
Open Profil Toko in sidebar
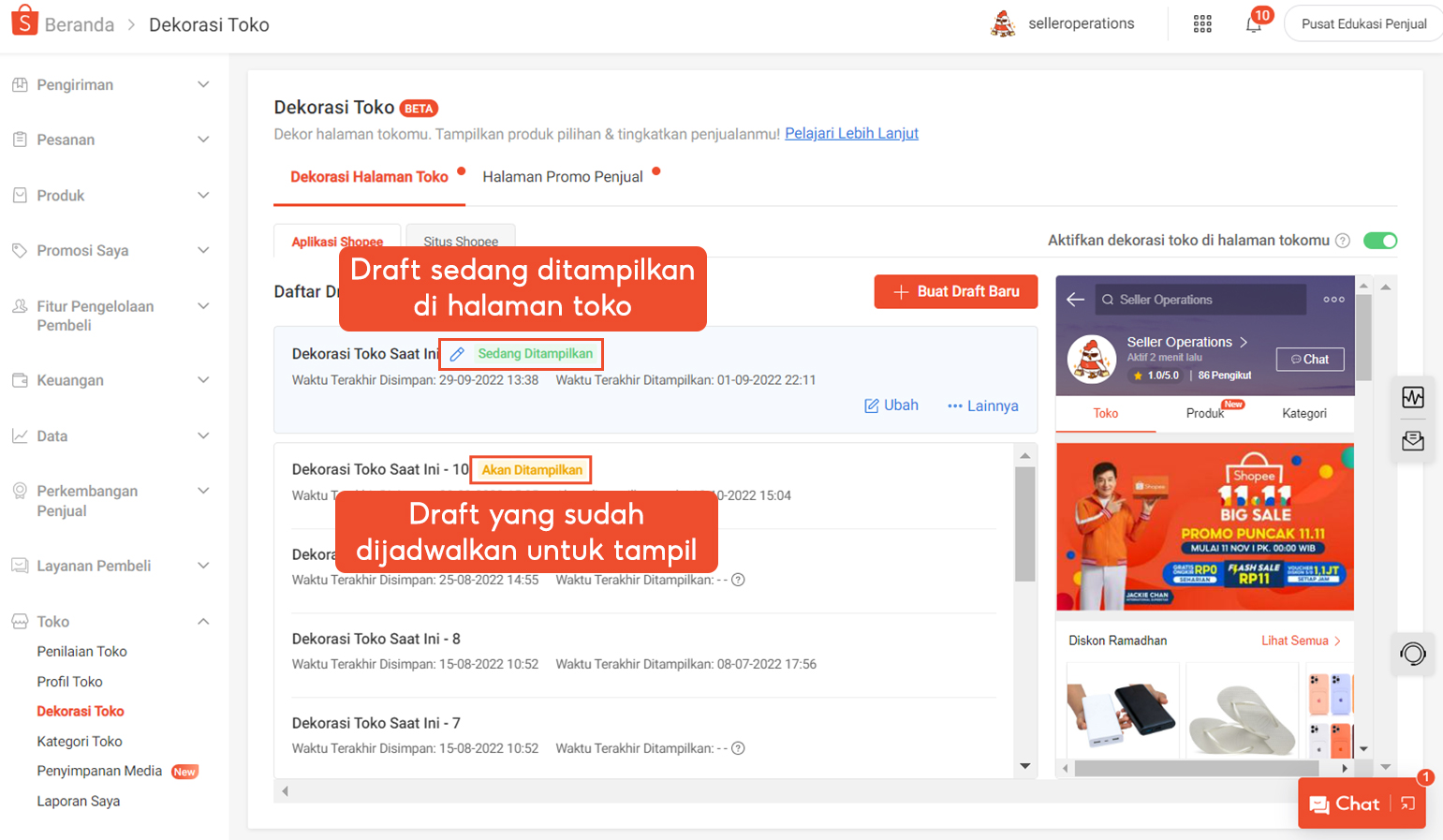tap(69, 682)
